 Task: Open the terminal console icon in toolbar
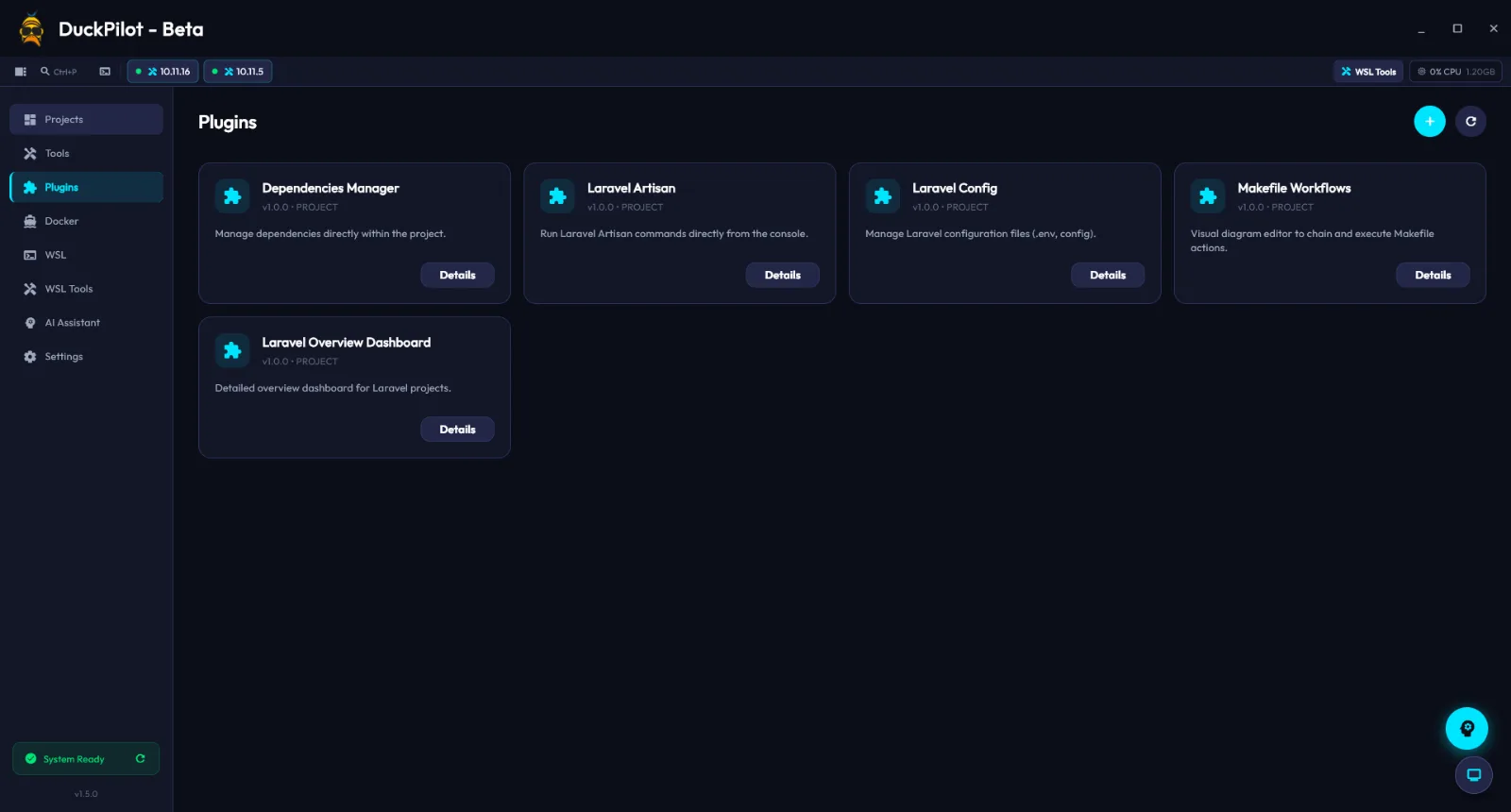point(105,72)
